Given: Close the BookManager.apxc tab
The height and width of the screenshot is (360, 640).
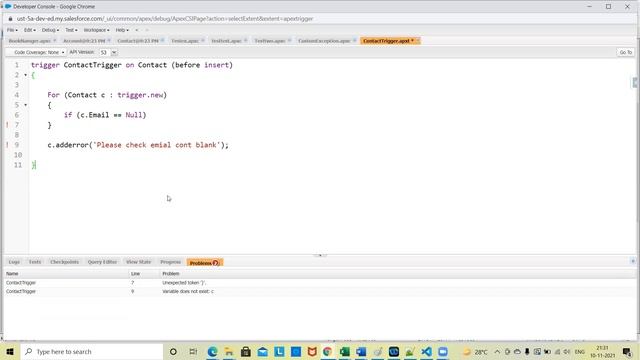Looking at the screenshot, I should point(55,40).
